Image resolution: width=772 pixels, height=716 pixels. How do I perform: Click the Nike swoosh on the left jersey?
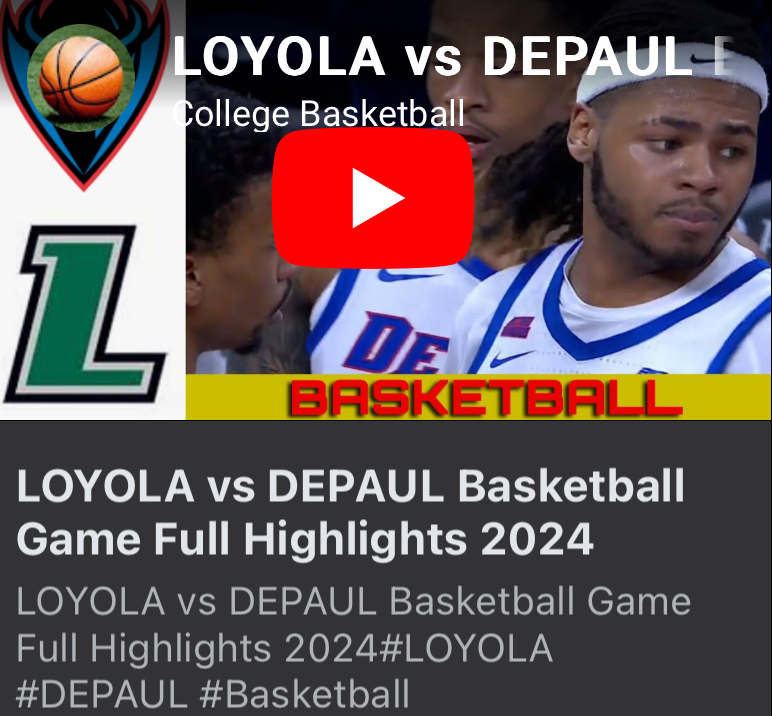tap(407, 275)
